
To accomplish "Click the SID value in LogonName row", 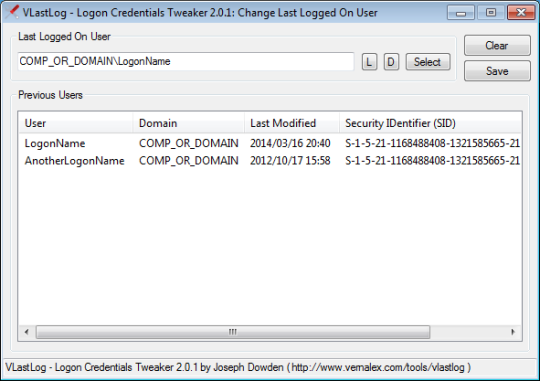I will click(433, 143).
